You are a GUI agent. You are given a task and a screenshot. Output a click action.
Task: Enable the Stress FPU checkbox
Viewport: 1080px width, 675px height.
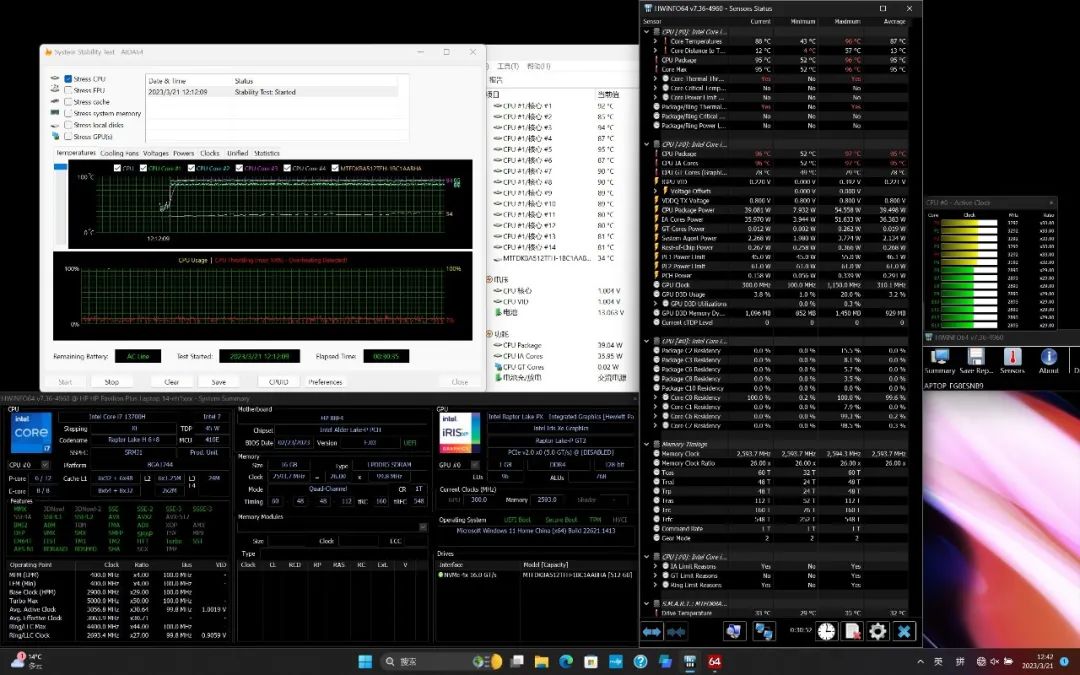click(68, 90)
